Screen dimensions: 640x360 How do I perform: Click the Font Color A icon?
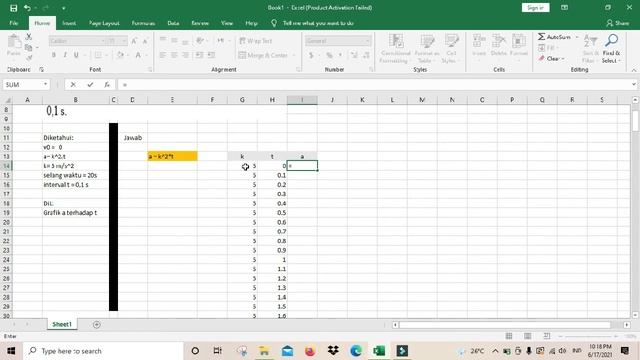coord(138,55)
